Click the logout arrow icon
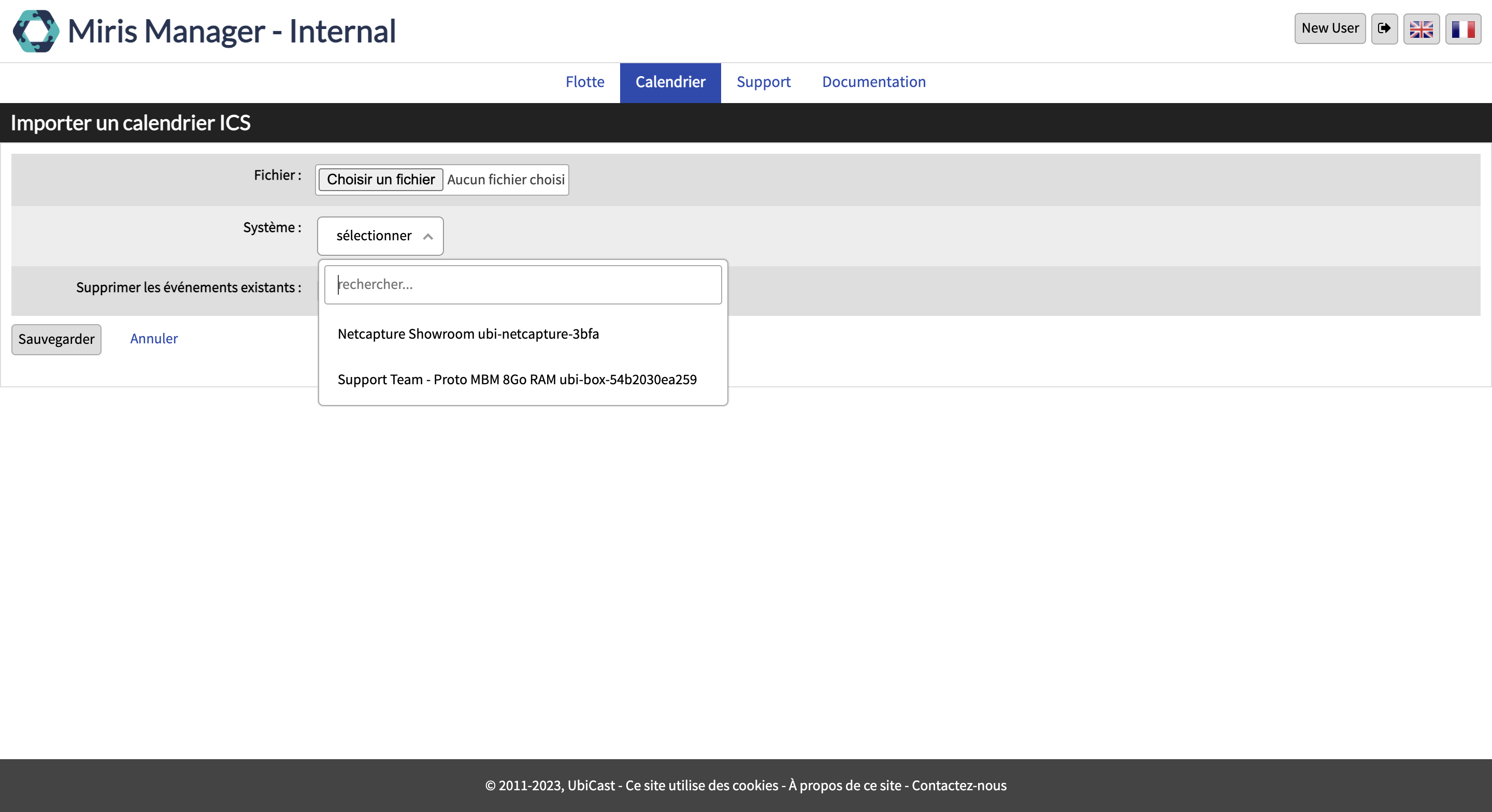The height and width of the screenshot is (812, 1492). point(1384,28)
